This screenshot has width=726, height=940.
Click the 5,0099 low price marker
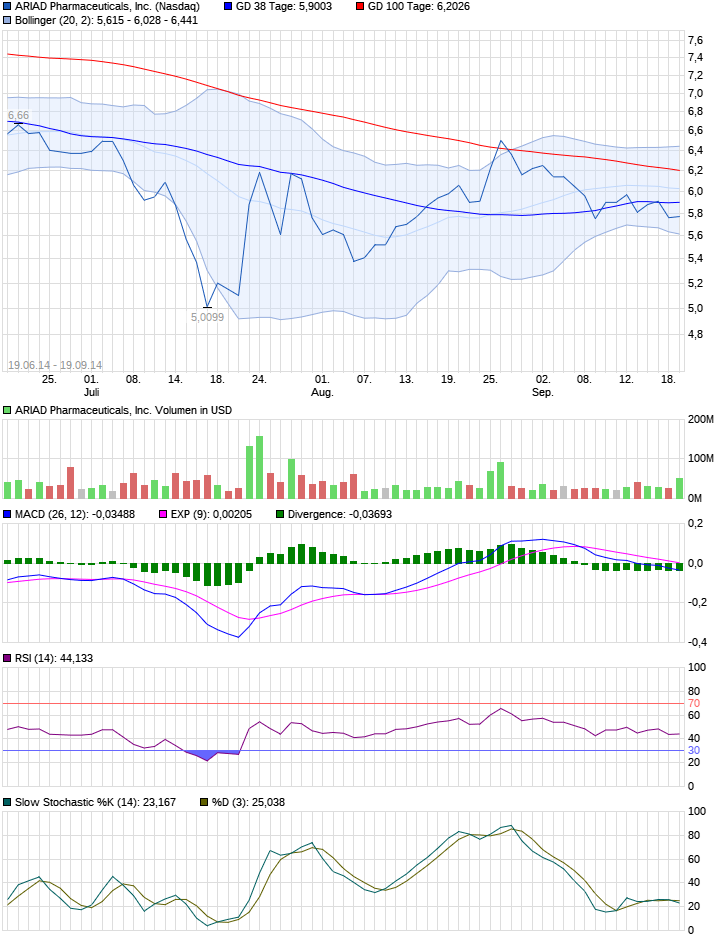207,317
